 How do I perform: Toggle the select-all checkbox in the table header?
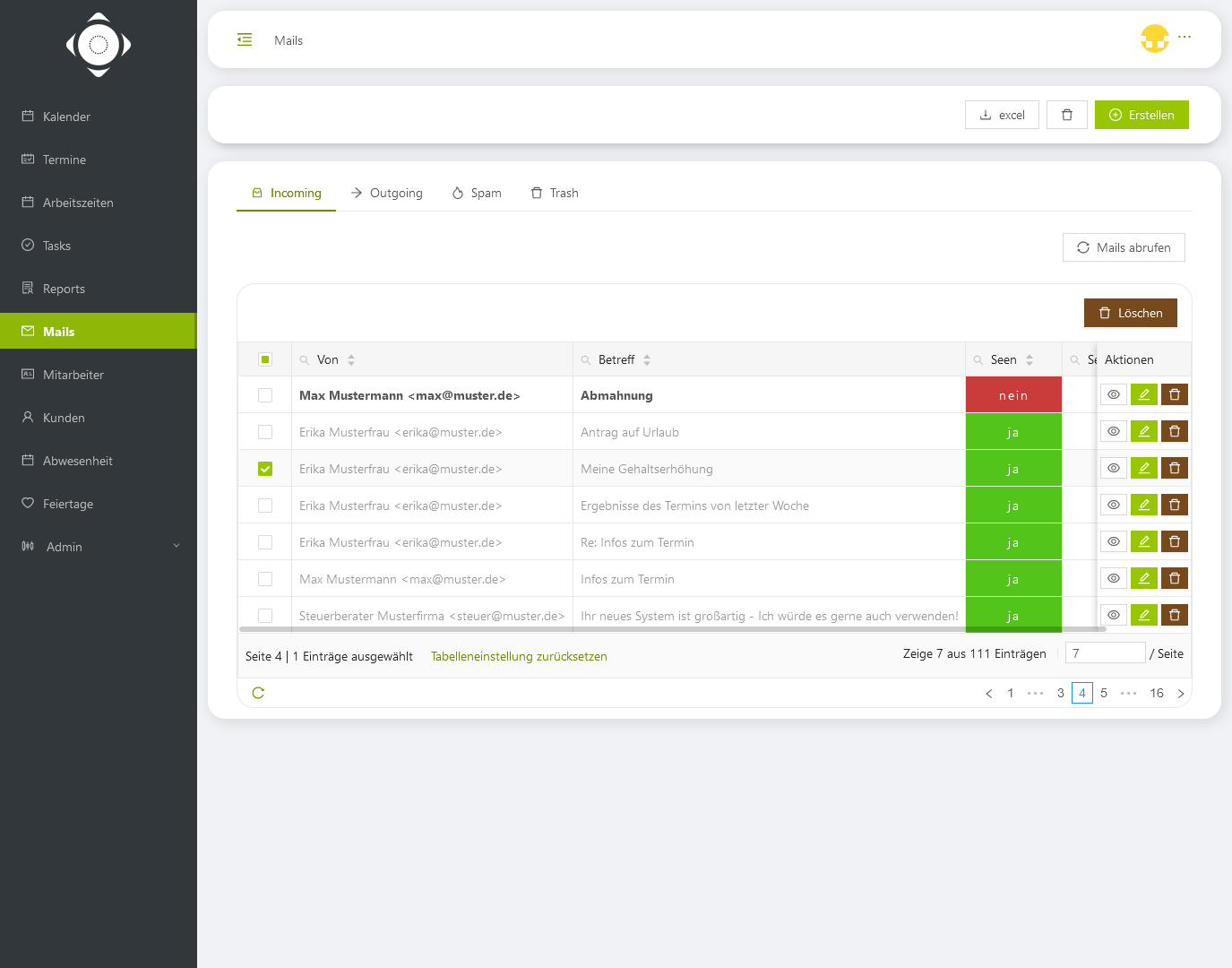point(265,360)
